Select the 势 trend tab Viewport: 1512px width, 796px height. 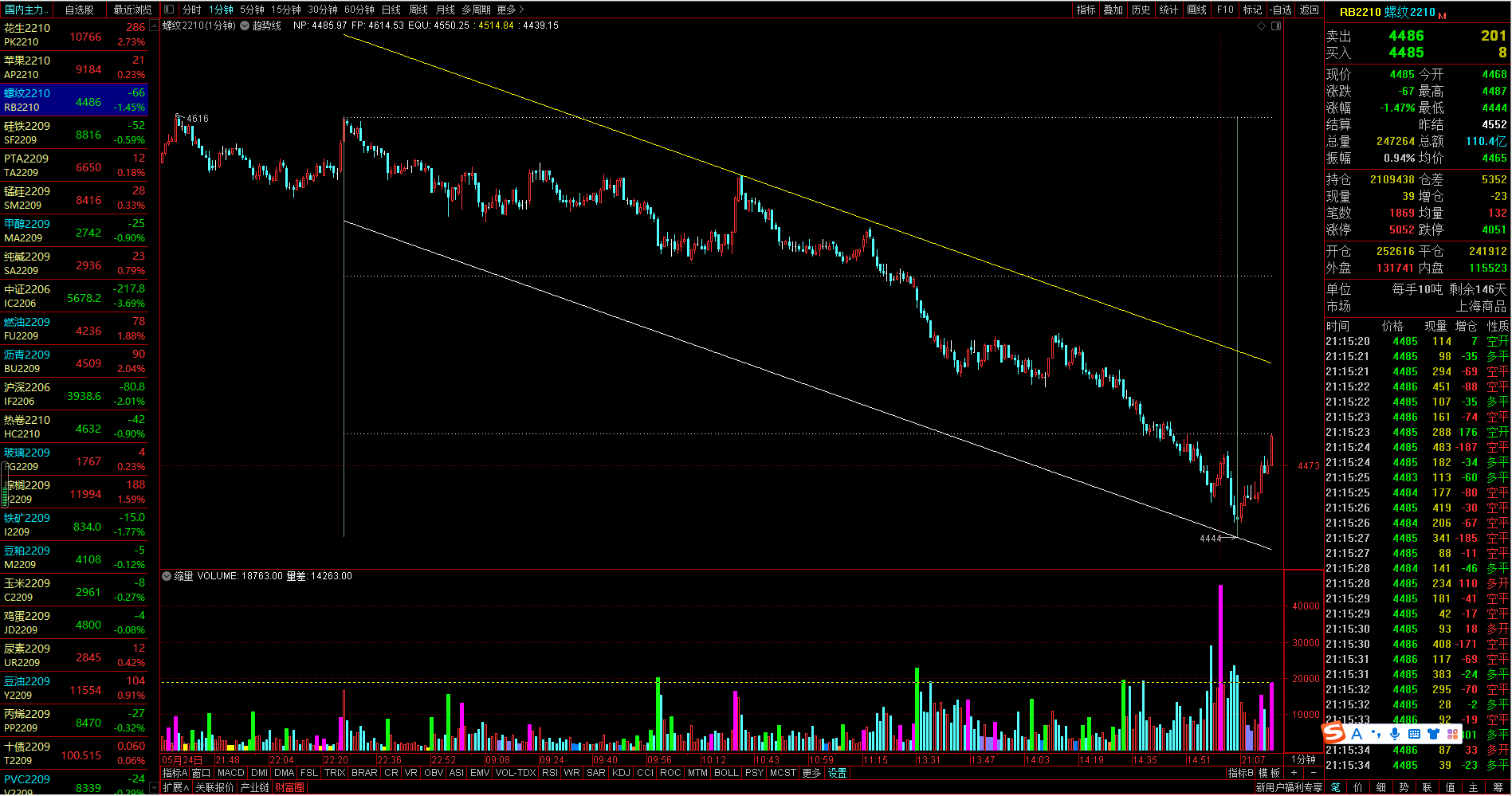(1404, 787)
